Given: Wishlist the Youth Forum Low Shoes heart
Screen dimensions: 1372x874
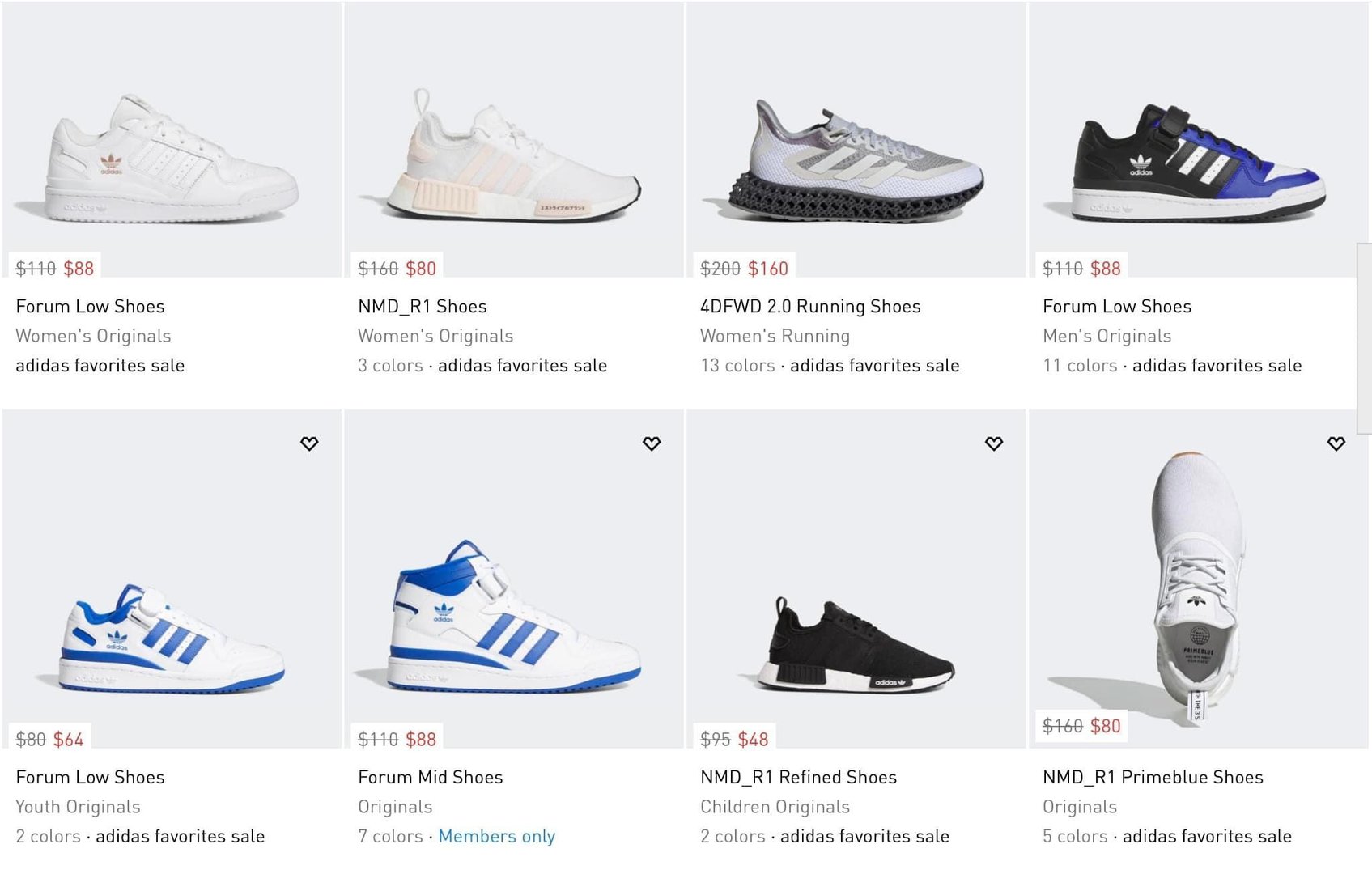Looking at the screenshot, I should click(x=309, y=443).
